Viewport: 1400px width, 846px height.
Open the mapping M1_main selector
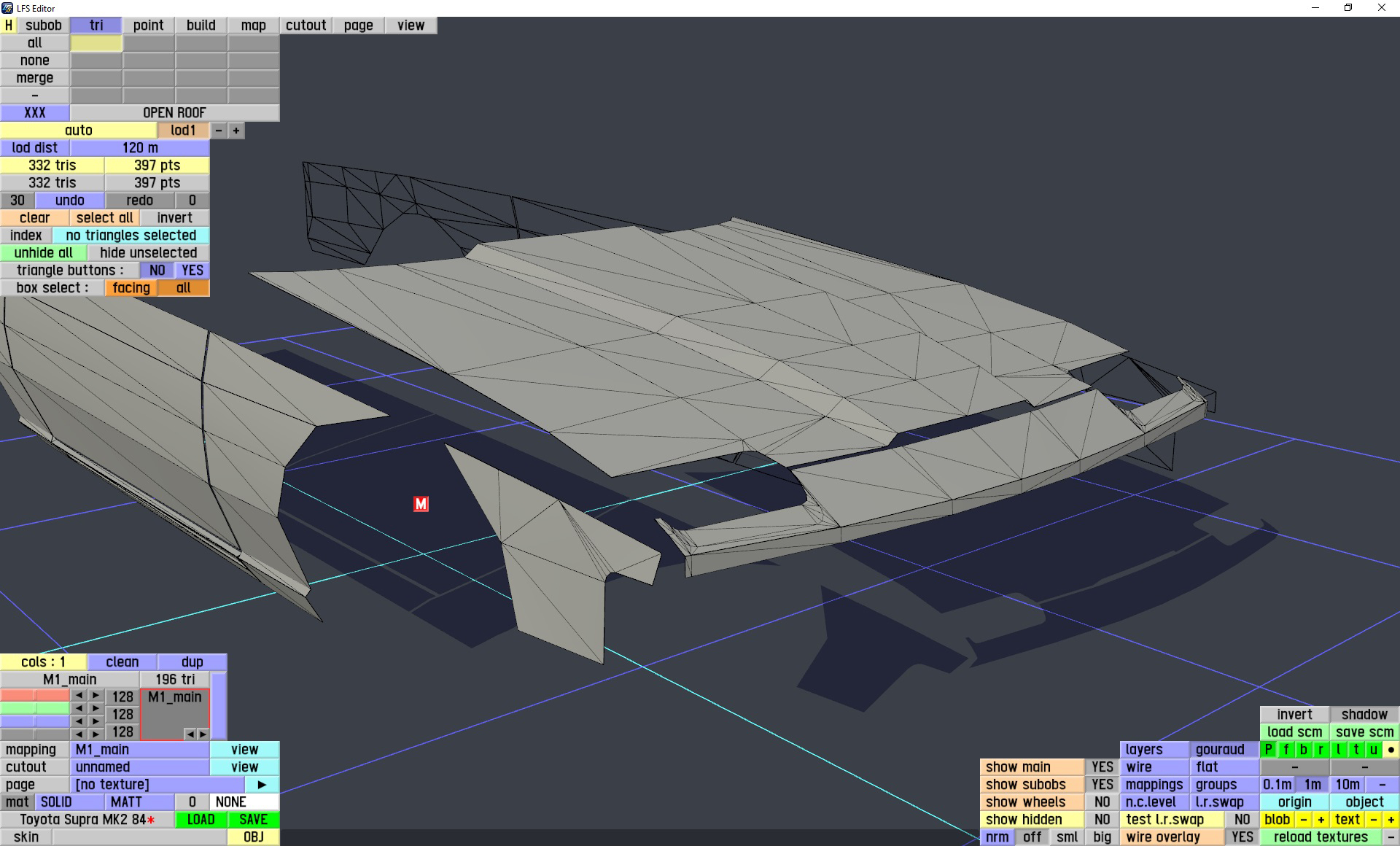point(139,749)
